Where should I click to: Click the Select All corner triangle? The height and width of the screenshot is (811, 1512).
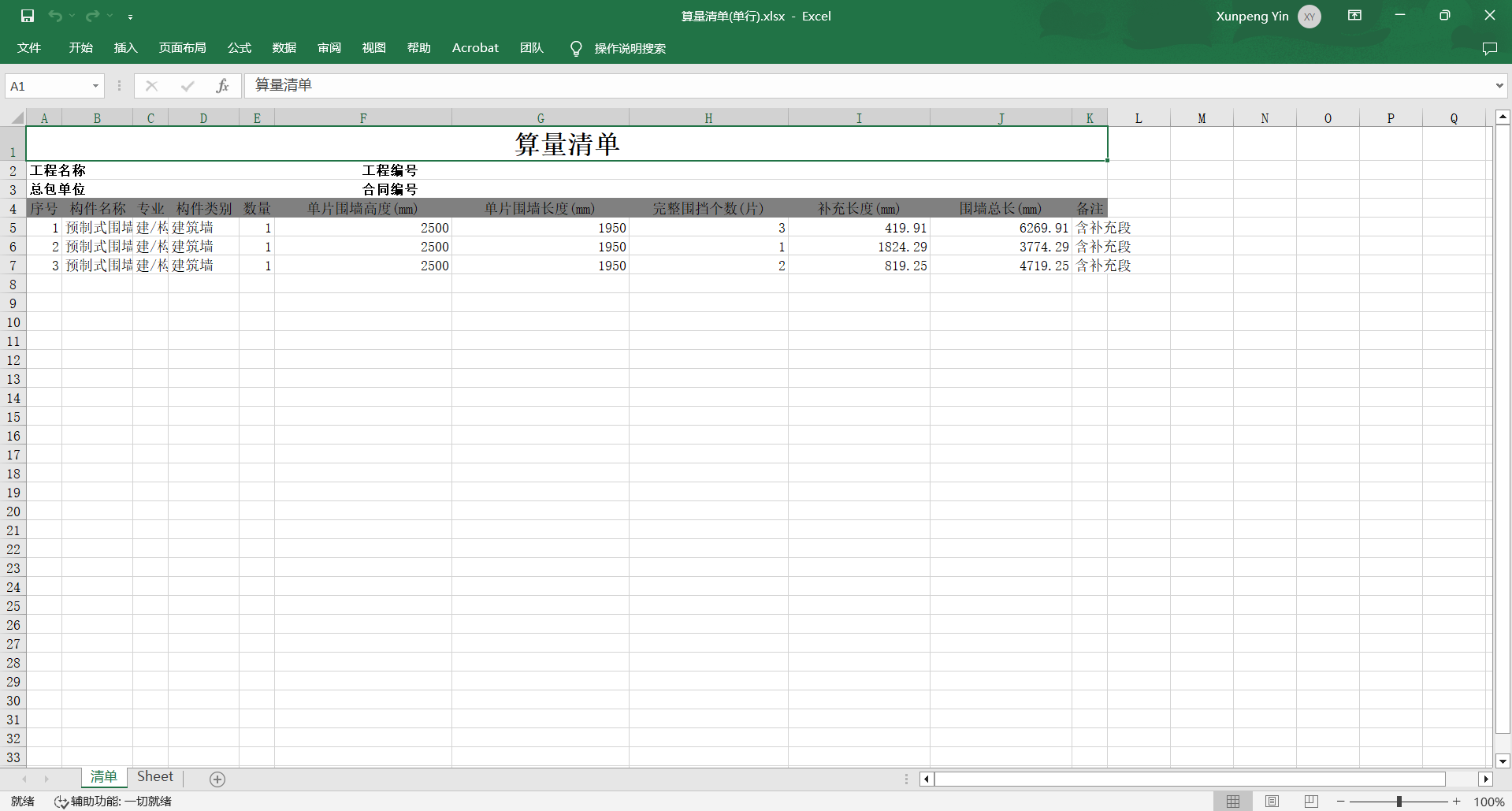(16, 118)
